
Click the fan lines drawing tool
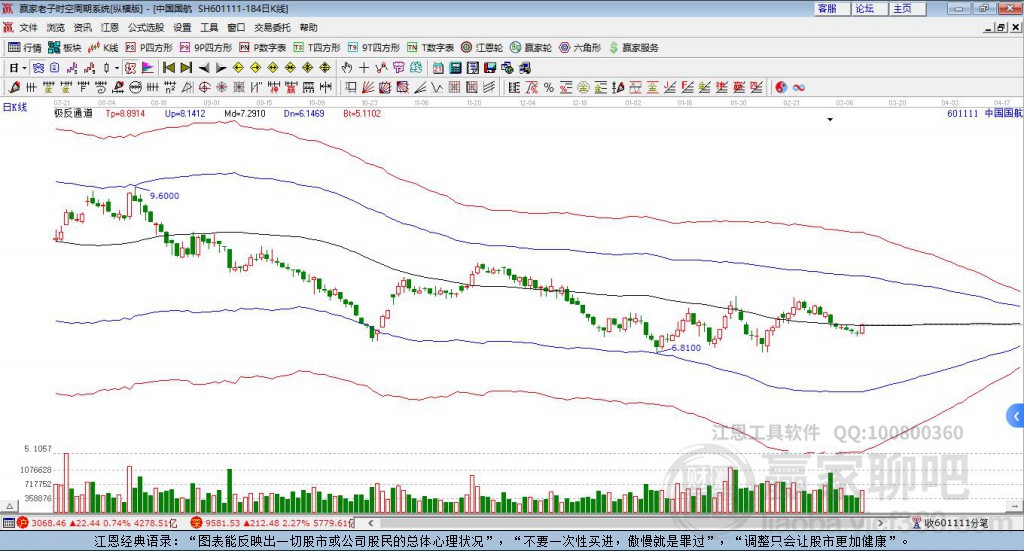(367, 87)
